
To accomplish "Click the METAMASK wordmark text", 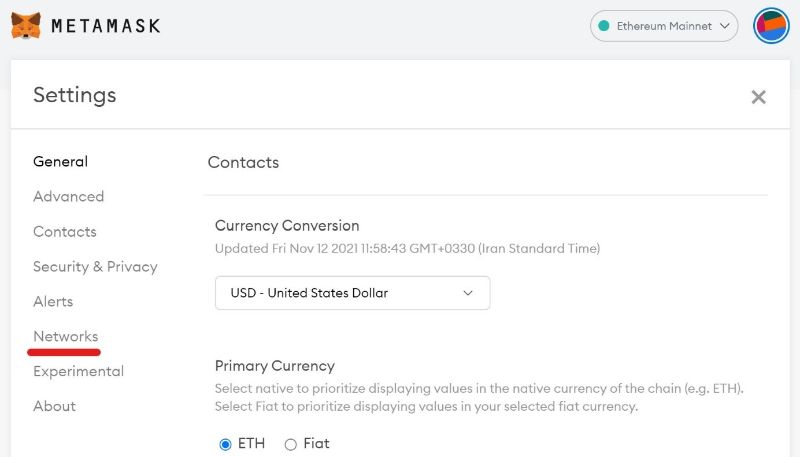I will (x=105, y=26).
